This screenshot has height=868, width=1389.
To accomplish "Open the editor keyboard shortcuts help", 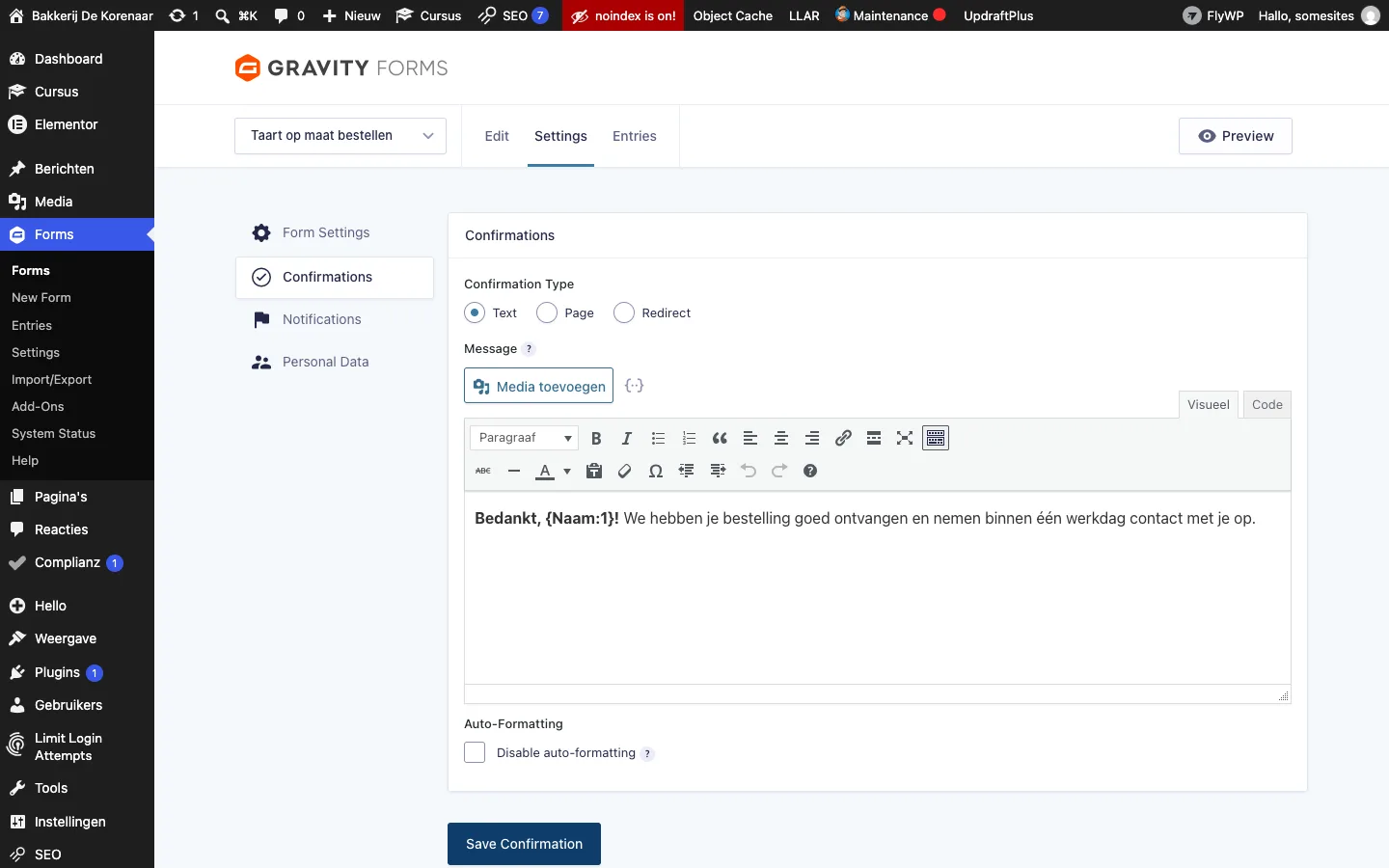I will click(x=810, y=471).
